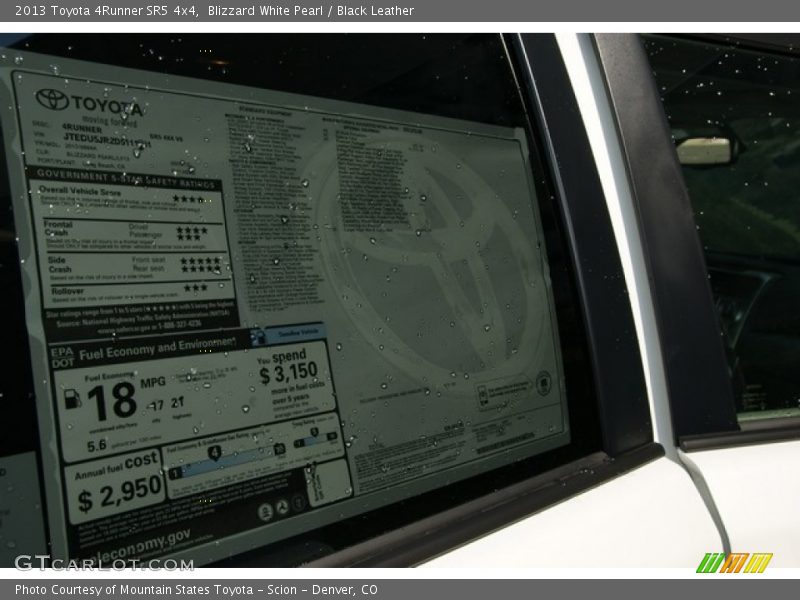The width and height of the screenshot is (800, 600).
Task: Click the QR code box on the fuel label
Action: [328, 483]
